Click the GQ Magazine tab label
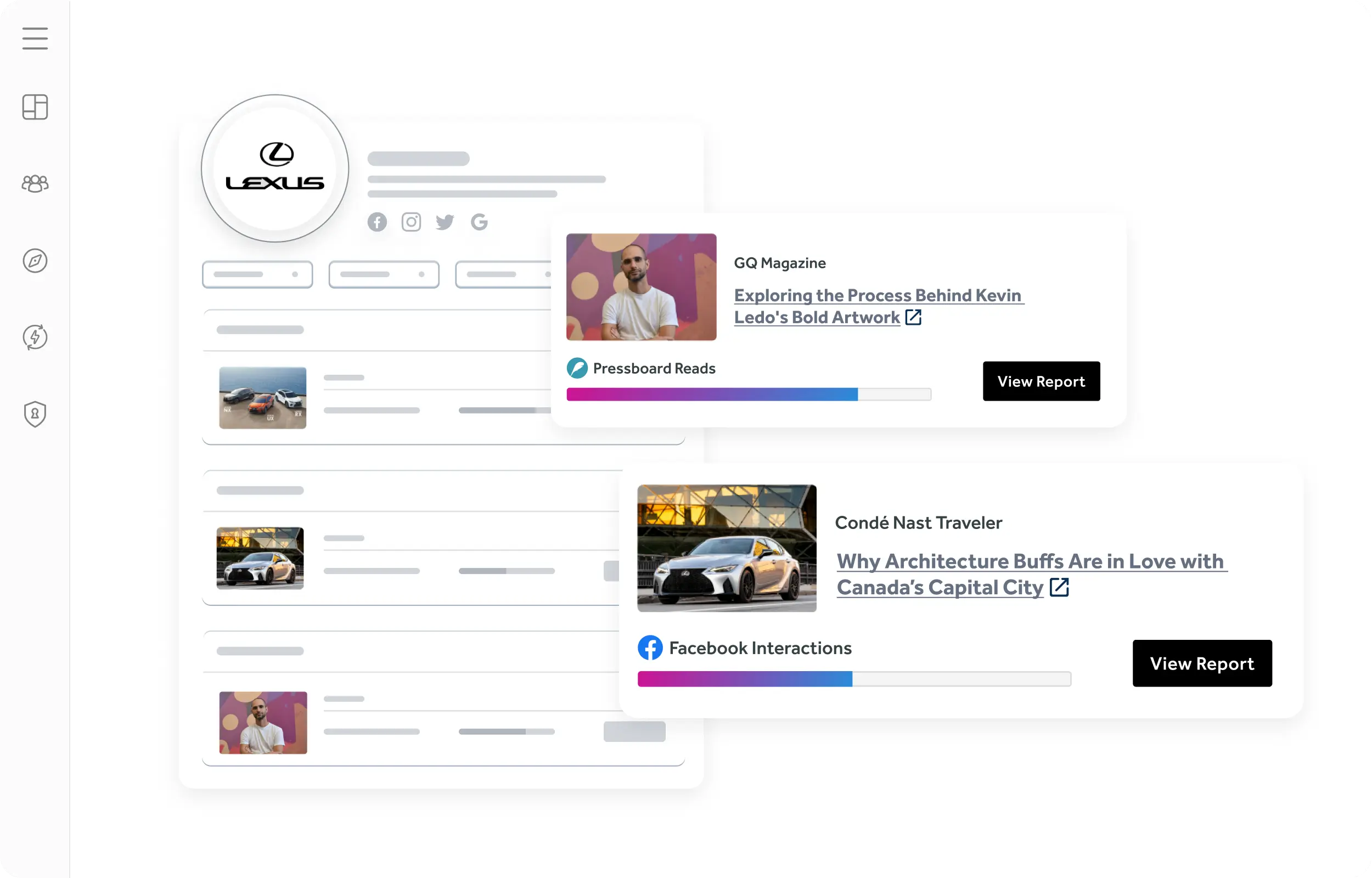The width and height of the screenshot is (1372, 878). (779, 262)
